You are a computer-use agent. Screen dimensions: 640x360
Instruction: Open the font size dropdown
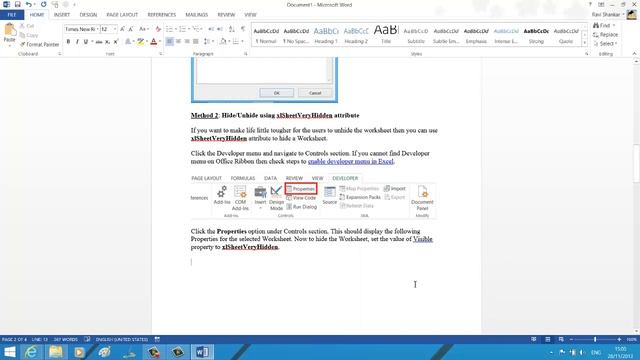click(x=115, y=29)
